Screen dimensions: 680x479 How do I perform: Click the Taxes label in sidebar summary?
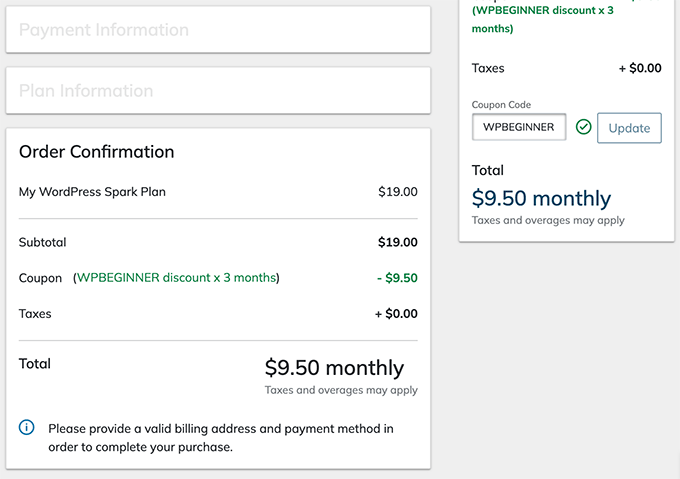point(488,68)
